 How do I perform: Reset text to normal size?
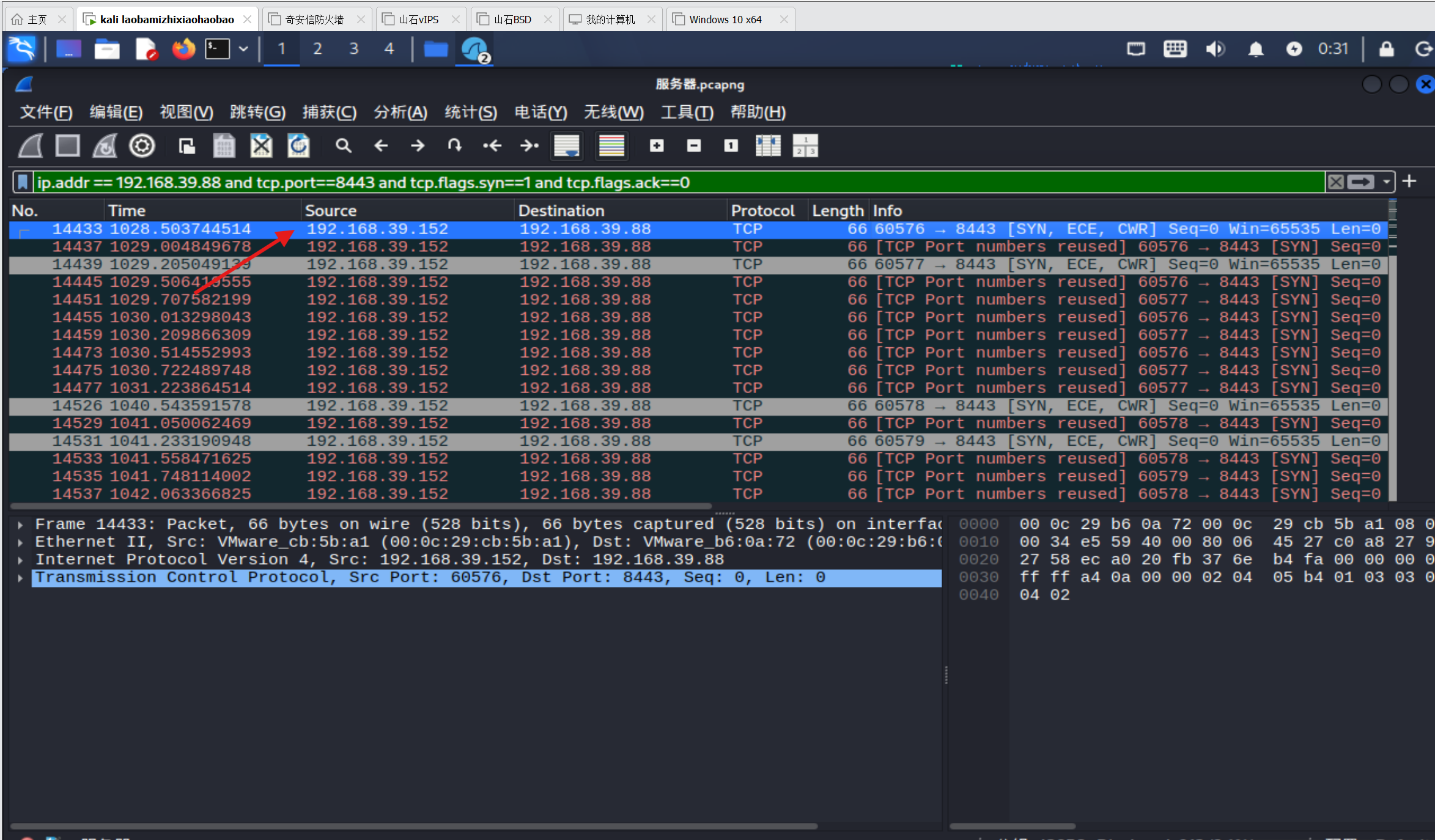point(731,146)
